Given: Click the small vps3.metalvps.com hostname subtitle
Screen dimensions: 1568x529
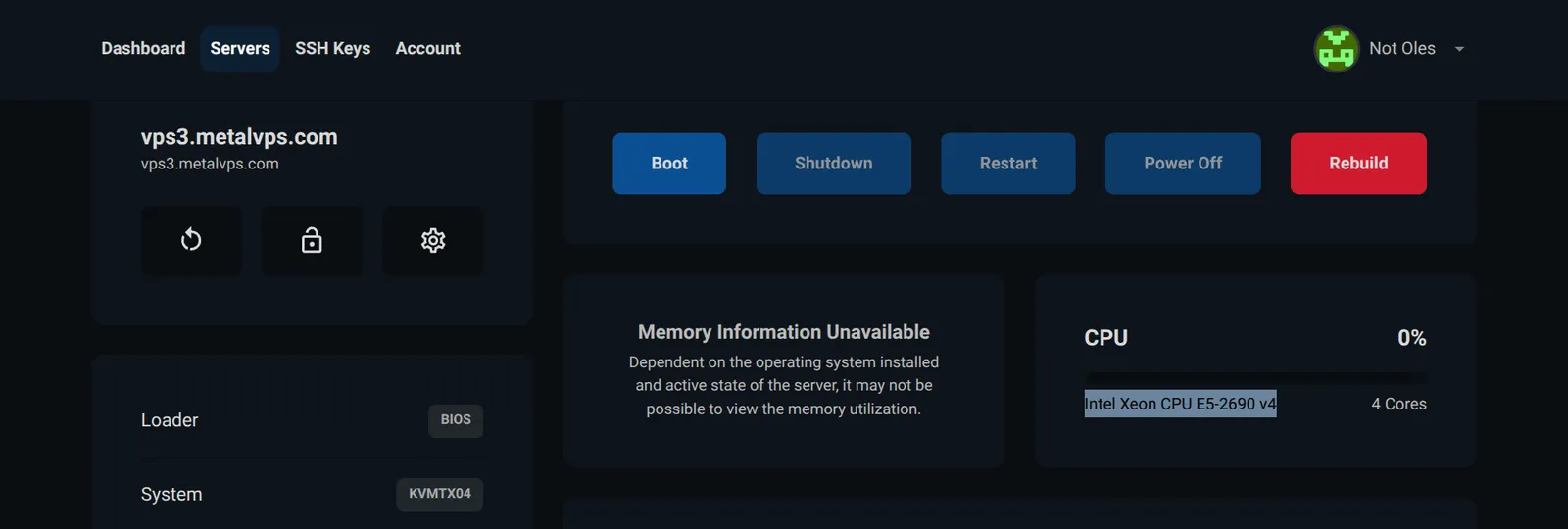Looking at the screenshot, I should pos(210,164).
